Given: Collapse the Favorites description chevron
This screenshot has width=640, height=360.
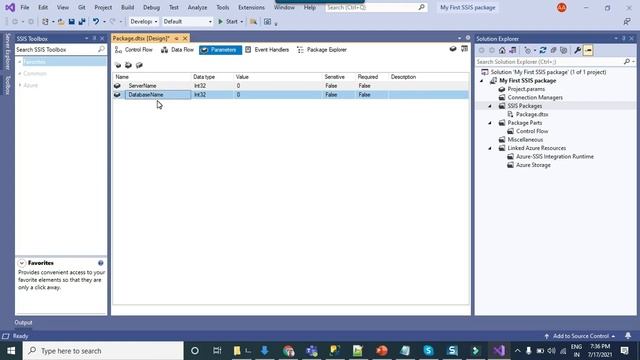Looking at the screenshot, I should point(22,263).
